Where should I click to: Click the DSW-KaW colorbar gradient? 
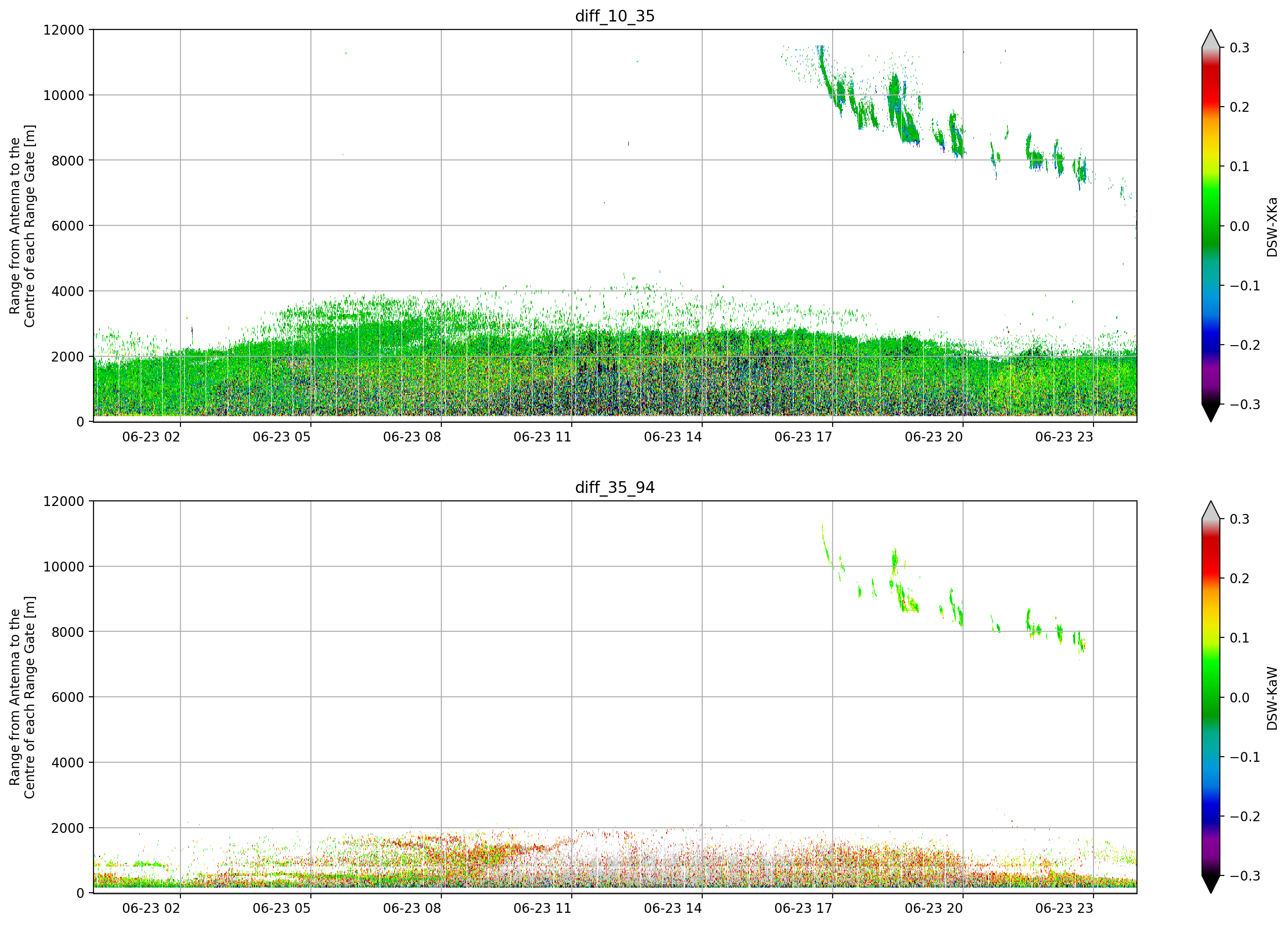[1211, 697]
